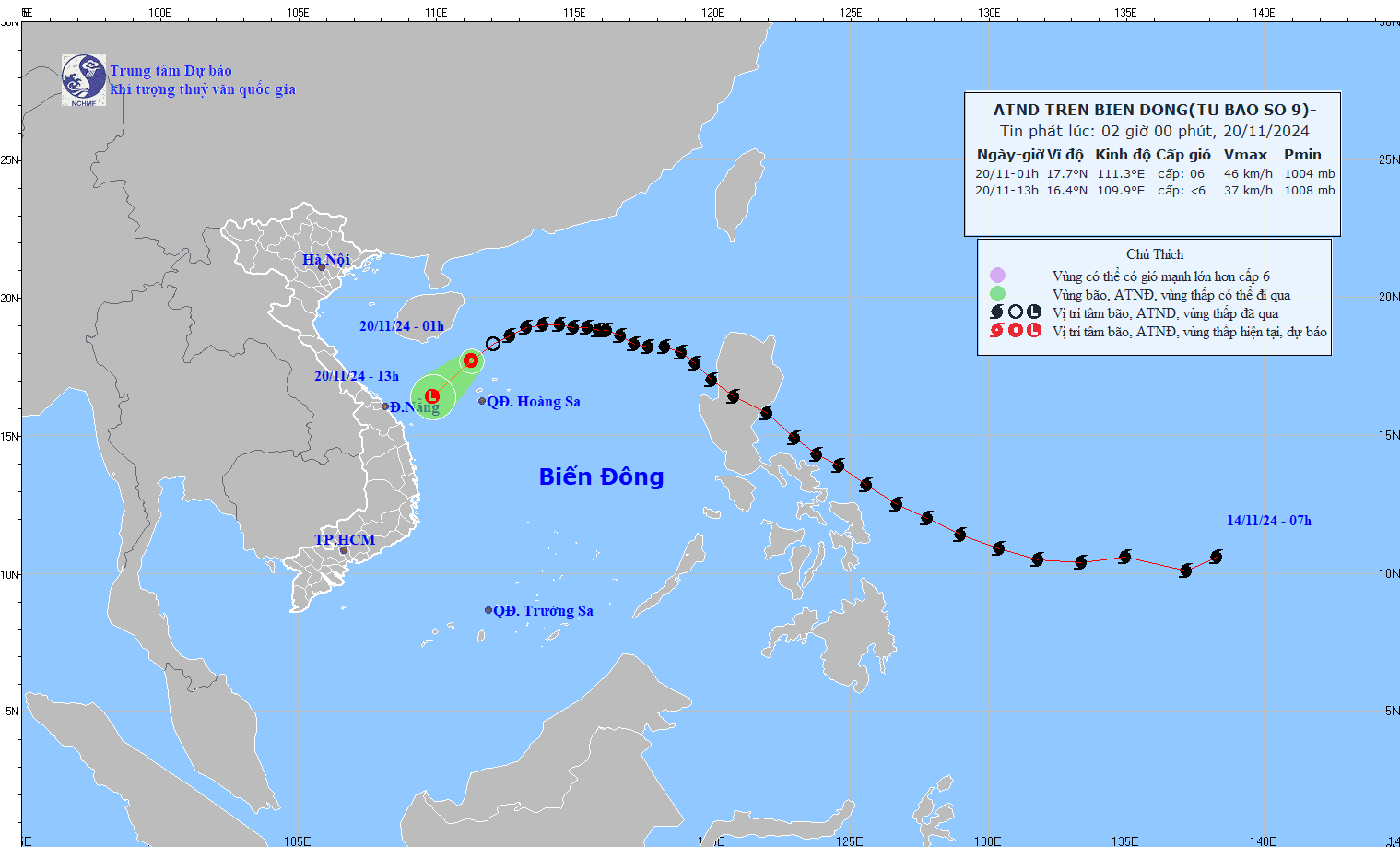The image size is (1400, 847).
Task: Click the 'Tin phát lúc: 02 giờ 00 phút' line
Action: pyautogui.click(x=1155, y=131)
